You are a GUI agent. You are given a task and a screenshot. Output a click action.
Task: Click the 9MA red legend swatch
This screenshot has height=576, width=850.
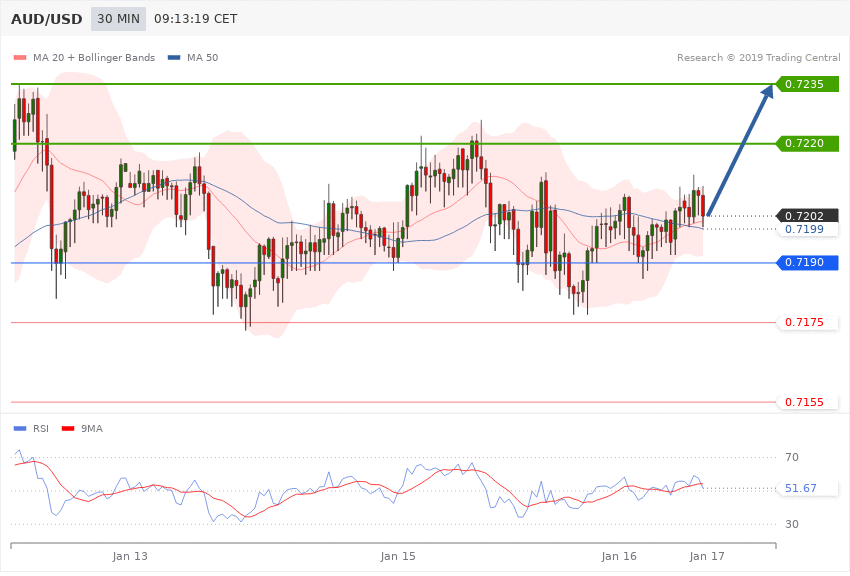tap(68, 429)
